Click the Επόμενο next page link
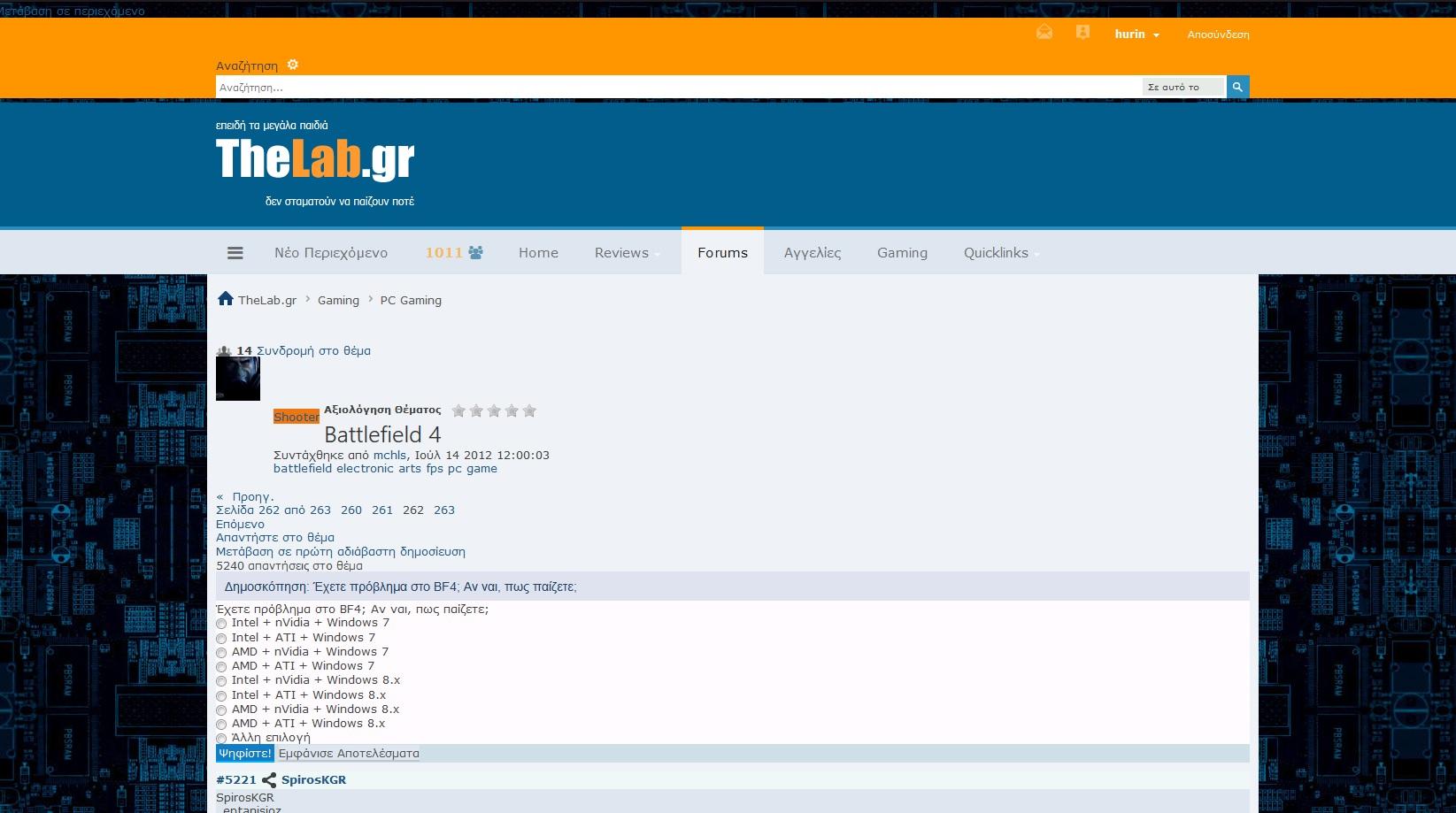This screenshot has height=813, width=1456. pos(240,525)
